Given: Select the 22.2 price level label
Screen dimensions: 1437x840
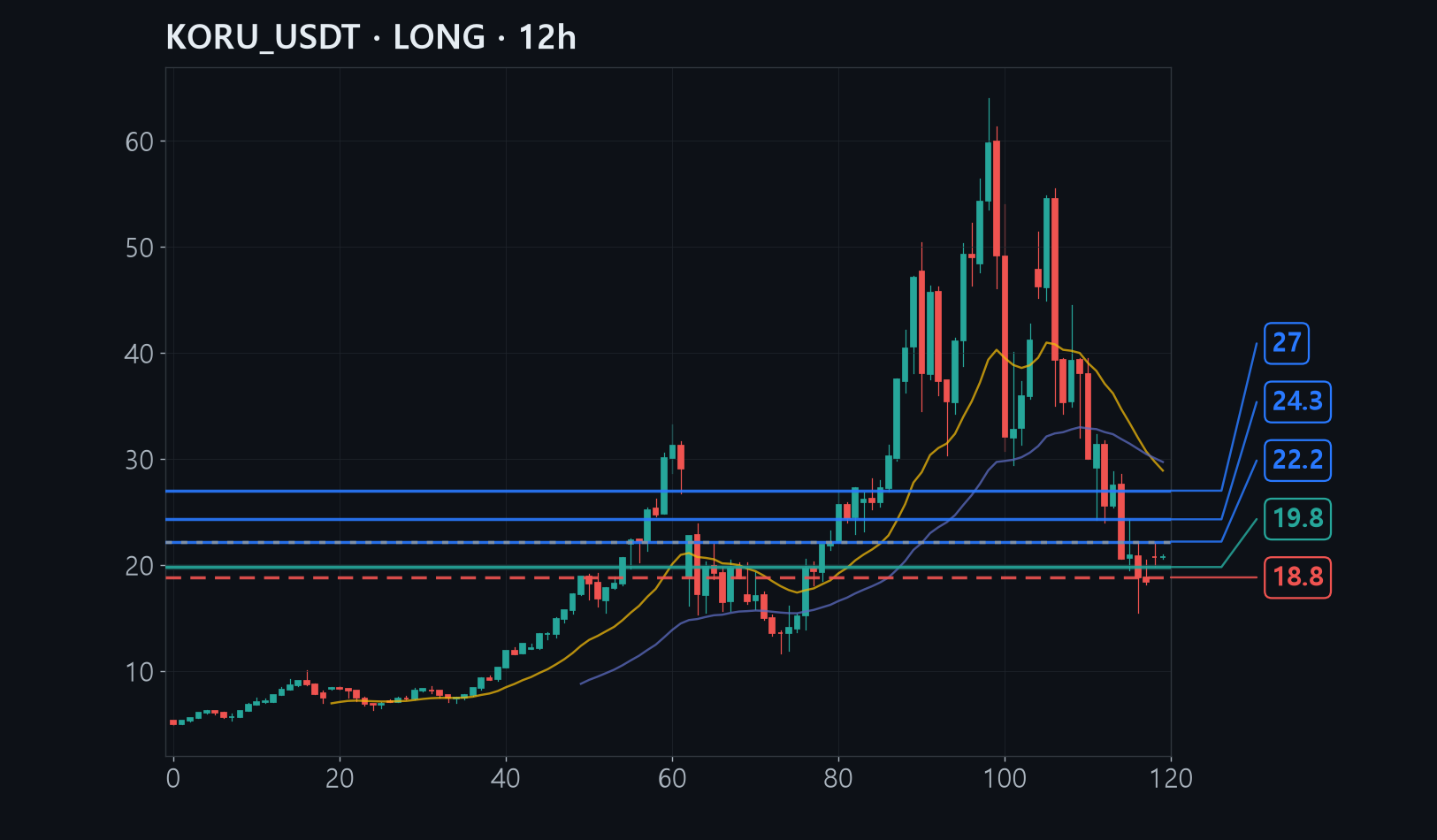Looking at the screenshot, I should click(1297, 460).
